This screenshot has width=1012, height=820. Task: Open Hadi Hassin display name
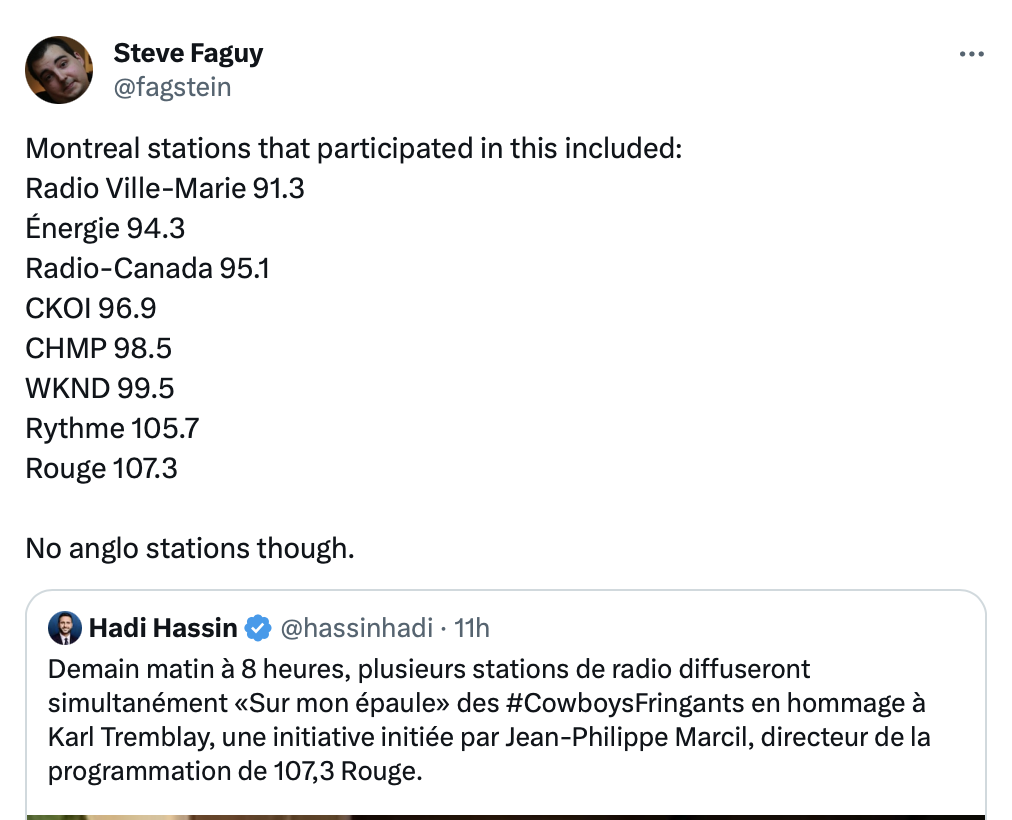pyautogui.click(x=163, y=628)
